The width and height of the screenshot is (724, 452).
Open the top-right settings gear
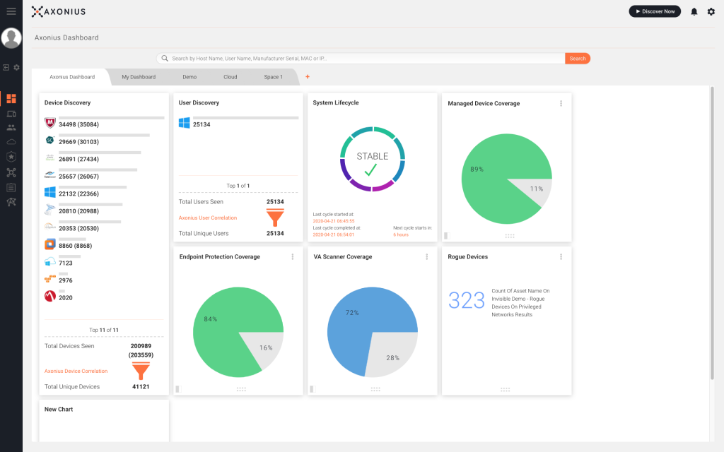[x=711, y=12]
